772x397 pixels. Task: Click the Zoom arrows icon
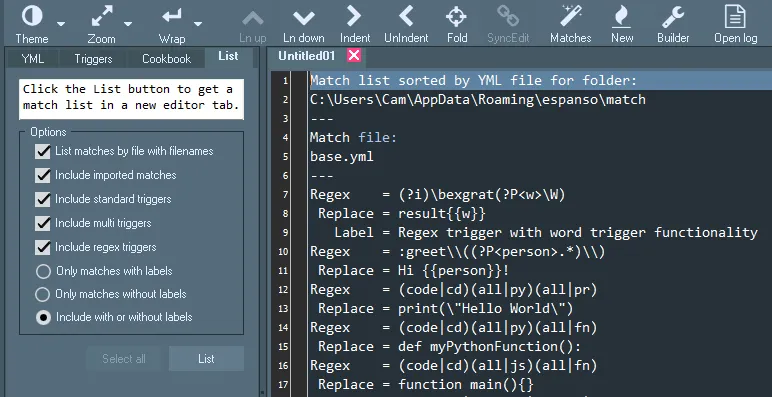click(102, 16)
